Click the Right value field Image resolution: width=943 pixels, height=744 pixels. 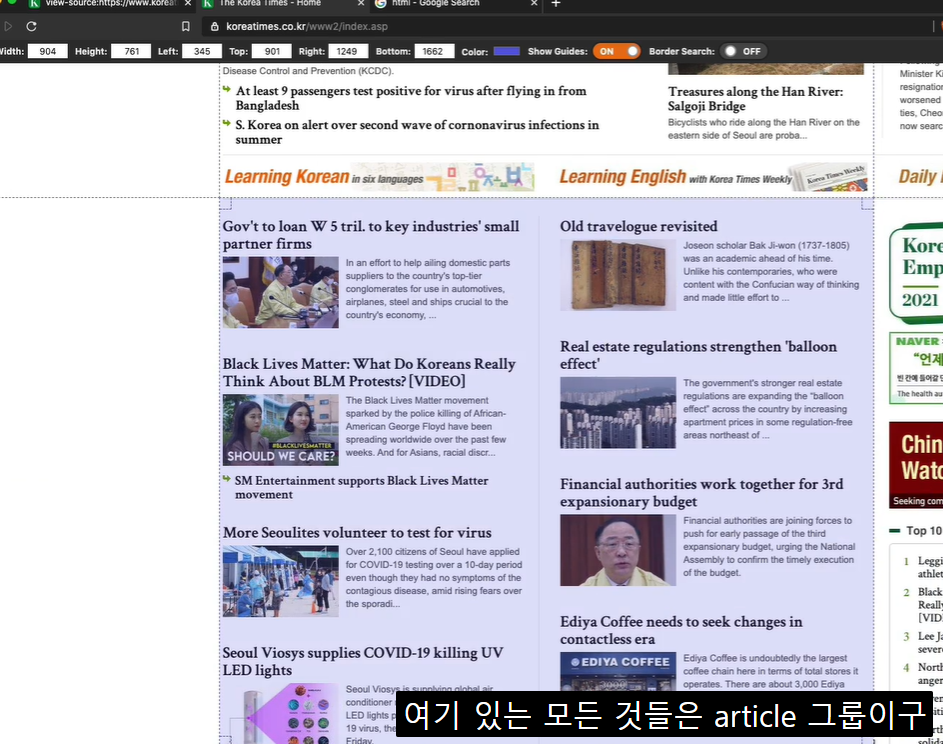tap(346, 51)
